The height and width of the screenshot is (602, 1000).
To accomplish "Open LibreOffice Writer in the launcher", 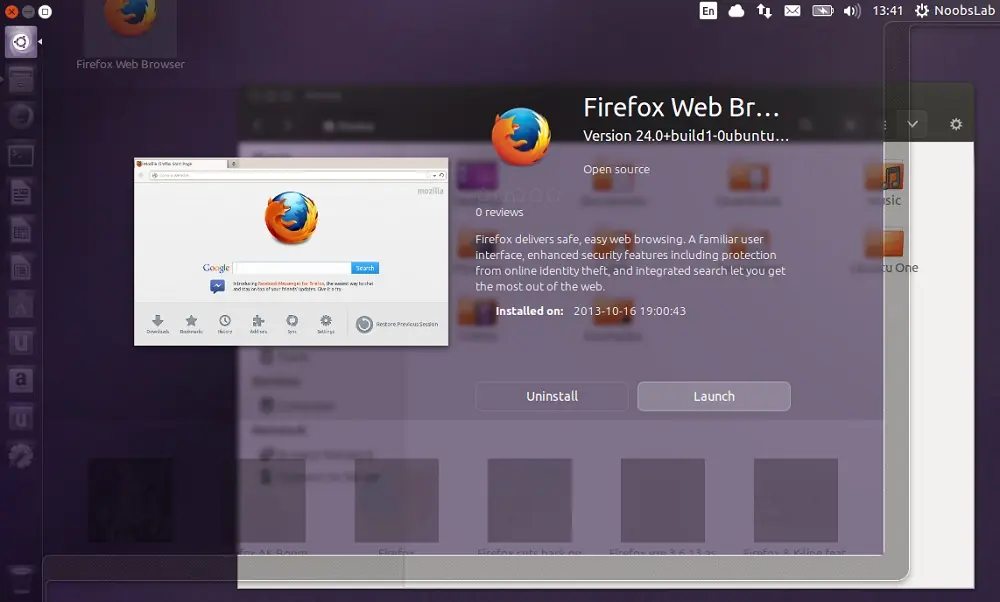I will (x=21, y=193).
